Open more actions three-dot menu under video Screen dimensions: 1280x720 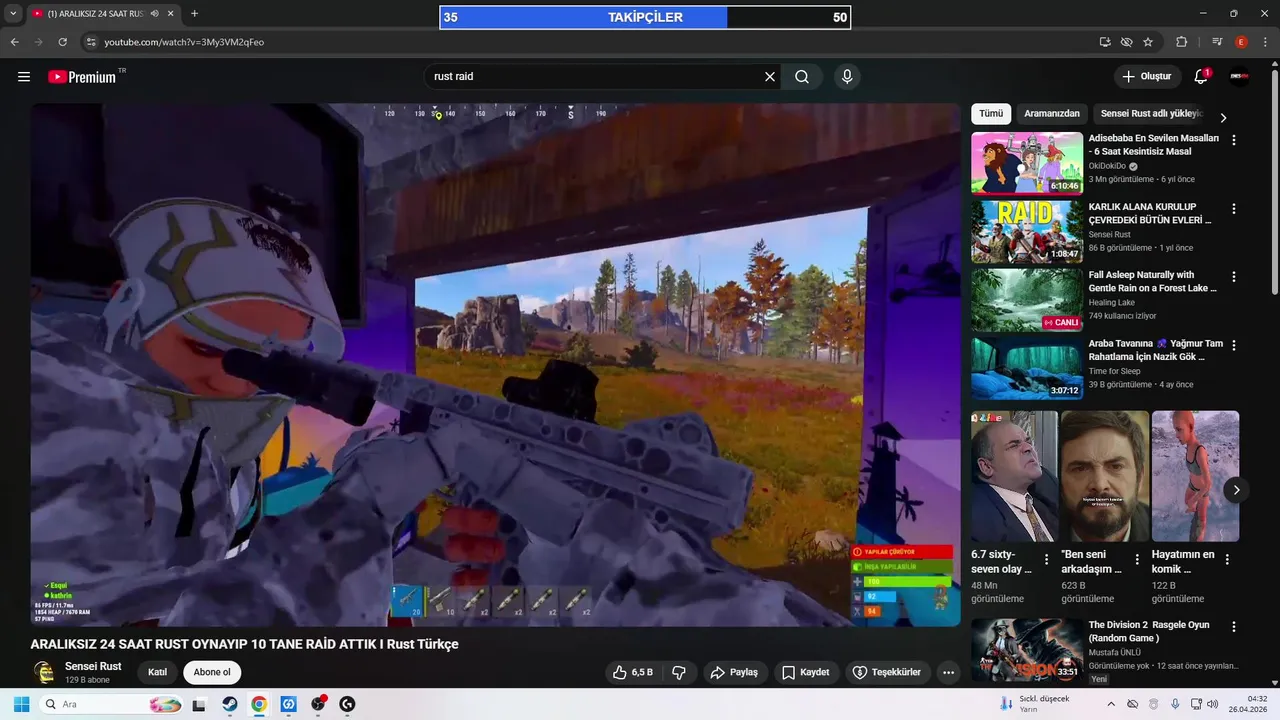coord(948,672)
